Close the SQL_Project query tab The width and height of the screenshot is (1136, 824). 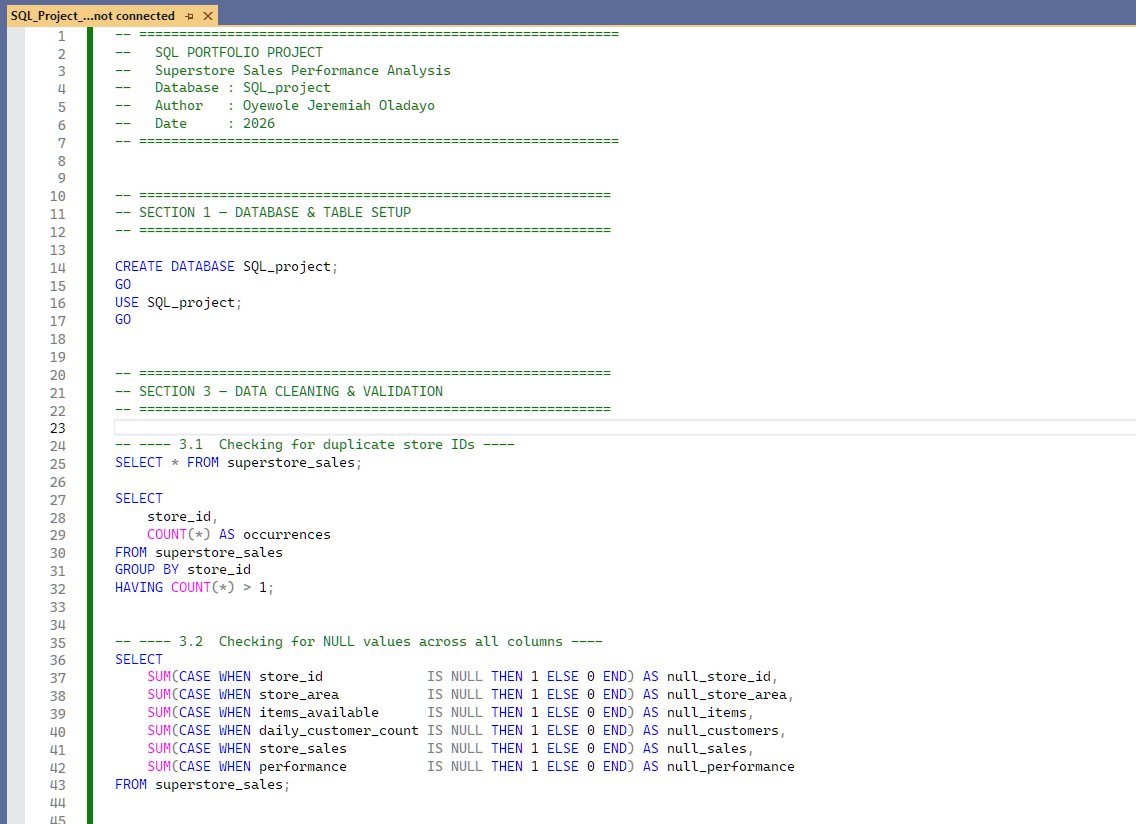click(208, 16)
